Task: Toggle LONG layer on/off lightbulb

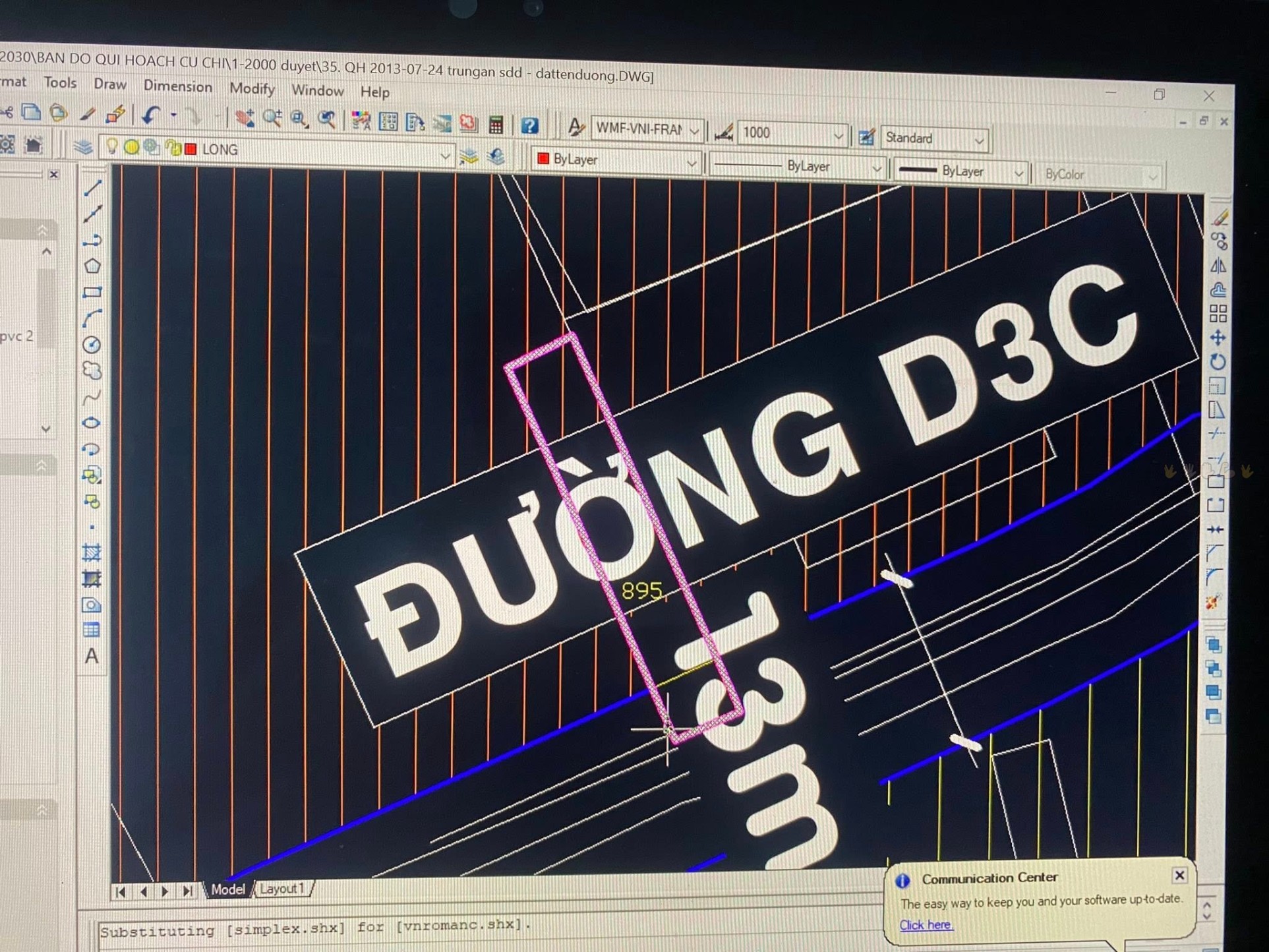Action: pyautogui.click(x=111, y=146)
